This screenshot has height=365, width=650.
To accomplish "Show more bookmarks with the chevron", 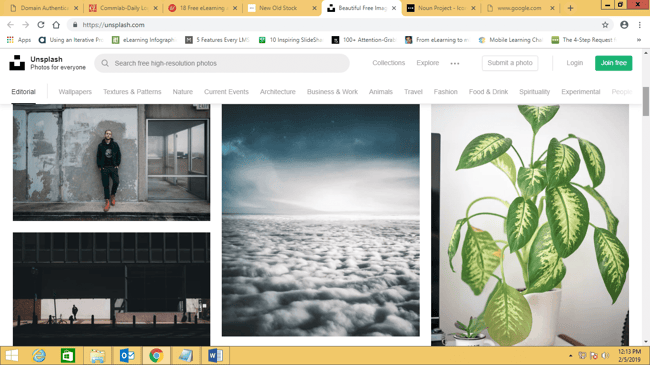I will click(639, 40).
